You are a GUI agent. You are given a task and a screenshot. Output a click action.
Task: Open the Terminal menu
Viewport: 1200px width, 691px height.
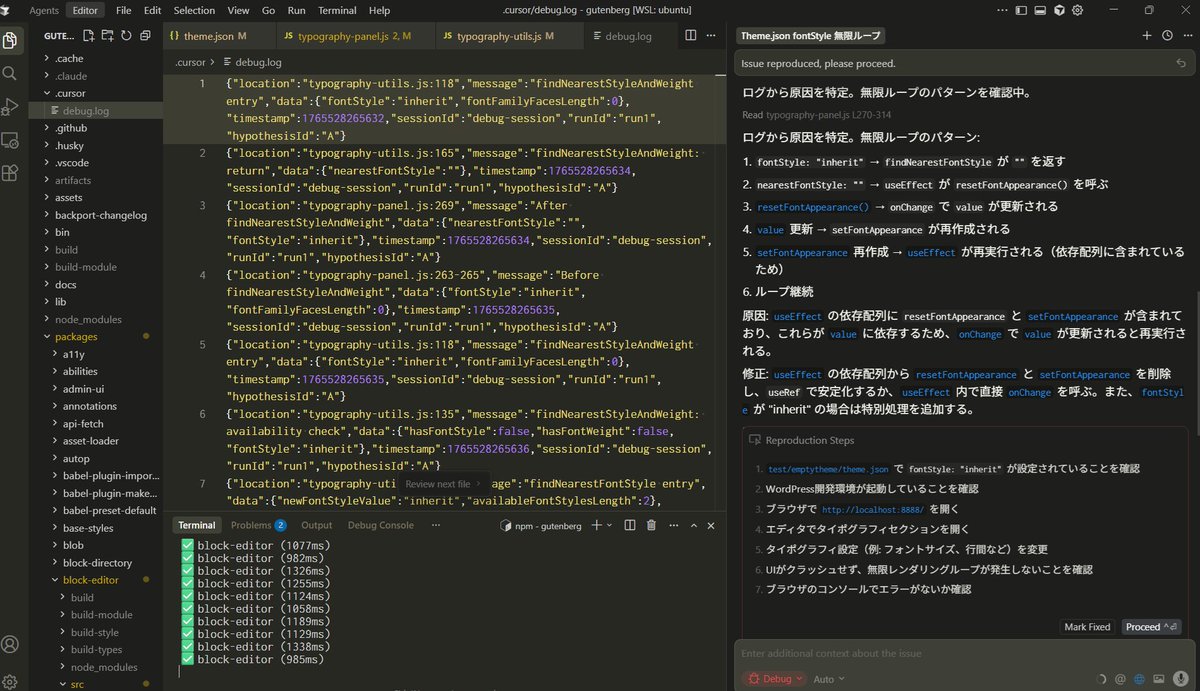point(337,10)
